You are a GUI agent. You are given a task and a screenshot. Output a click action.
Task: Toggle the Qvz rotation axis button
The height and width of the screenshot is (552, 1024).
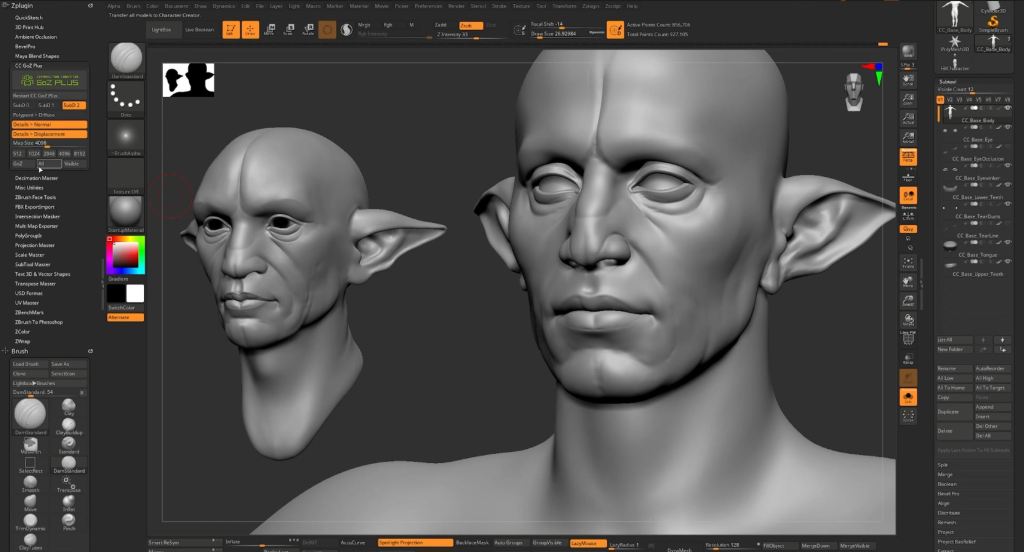tap(908, 229)
